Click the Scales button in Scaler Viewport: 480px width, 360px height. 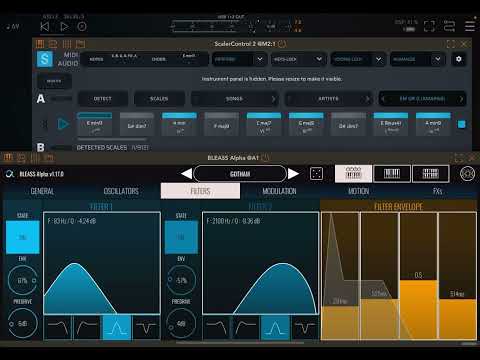[159, 99]
